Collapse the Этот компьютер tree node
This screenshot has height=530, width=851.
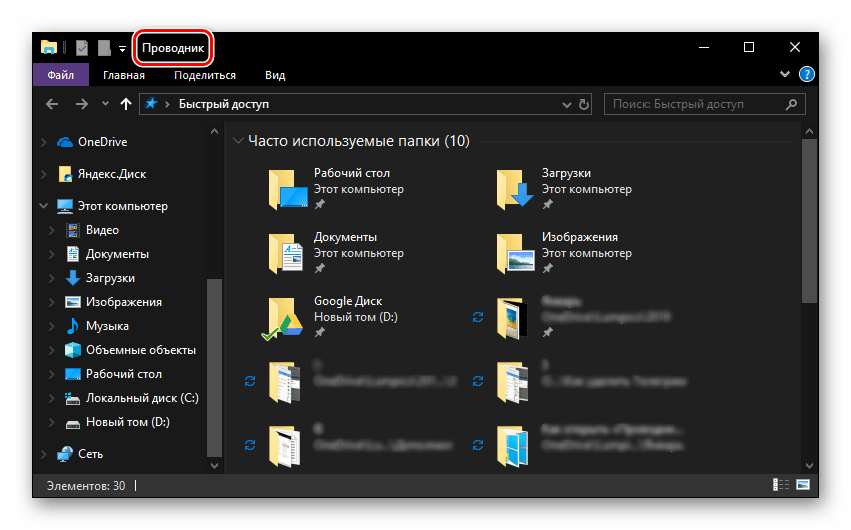tap(43, 206)
